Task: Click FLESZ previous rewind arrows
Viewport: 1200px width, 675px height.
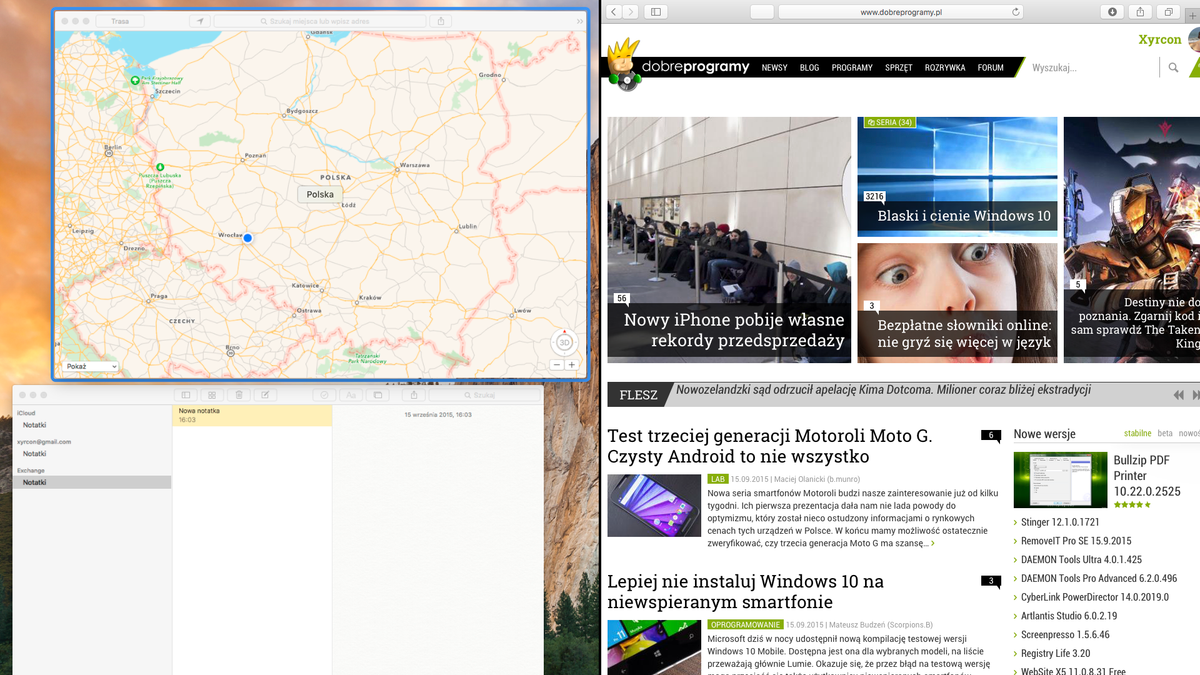Action: coord(1179,395)
